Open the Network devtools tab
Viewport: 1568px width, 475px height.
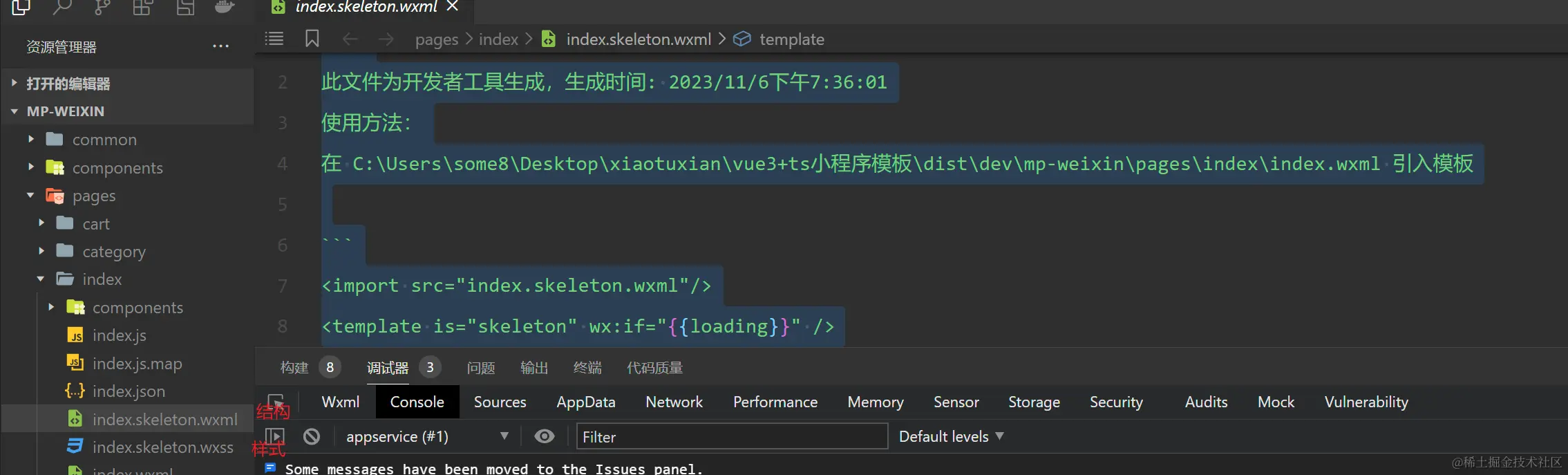(674, 402)
